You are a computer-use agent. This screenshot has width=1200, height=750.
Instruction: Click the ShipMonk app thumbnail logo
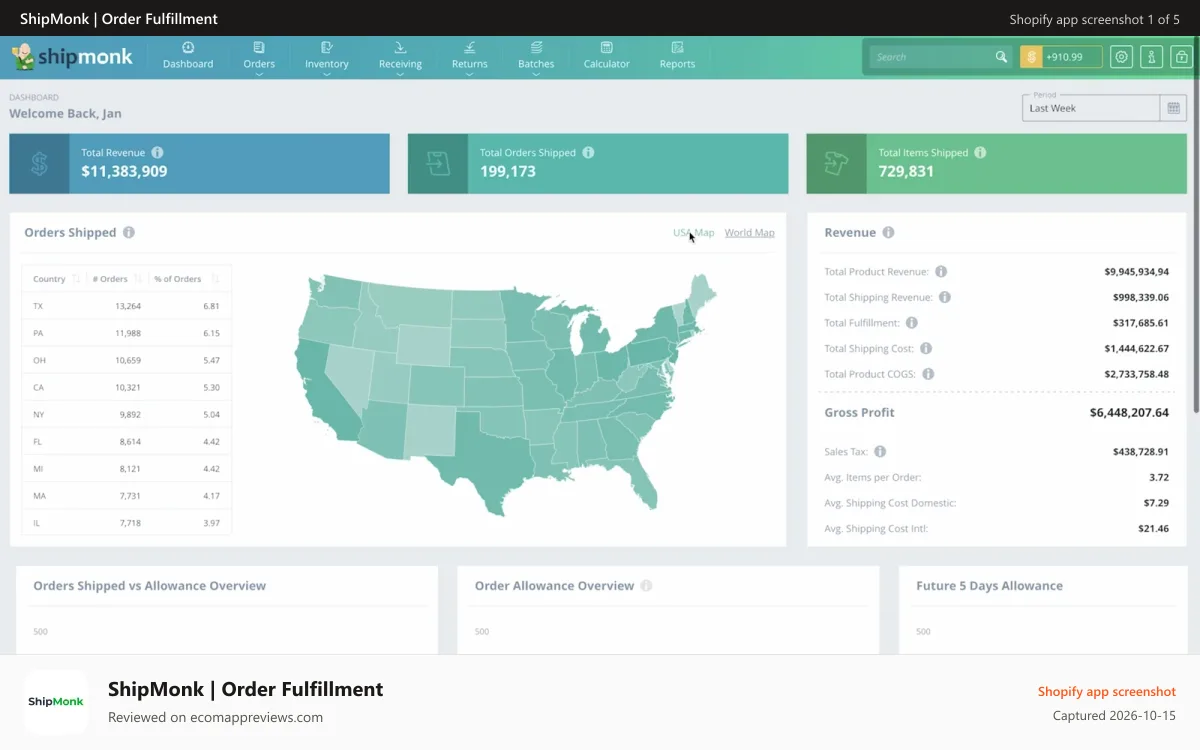[56, 702]
